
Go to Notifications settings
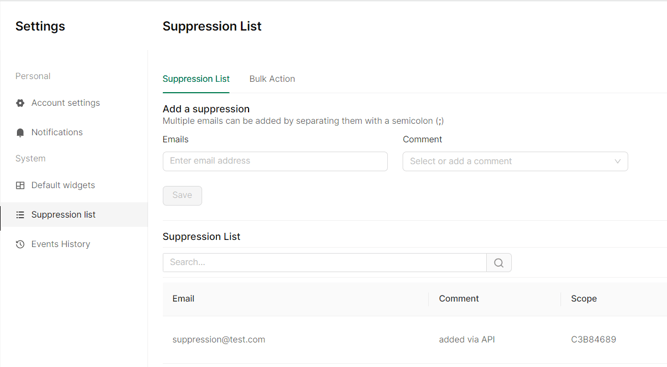coord(57,132)
